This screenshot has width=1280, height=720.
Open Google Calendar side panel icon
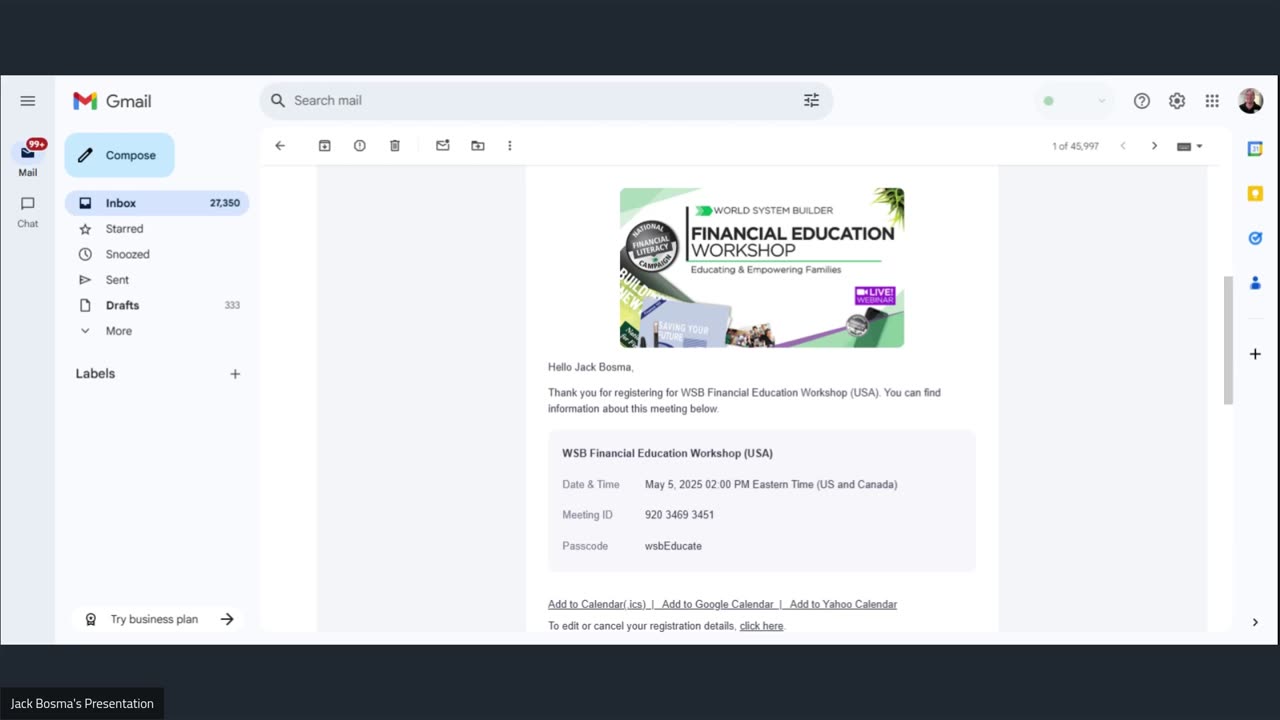coord(1255,149)
